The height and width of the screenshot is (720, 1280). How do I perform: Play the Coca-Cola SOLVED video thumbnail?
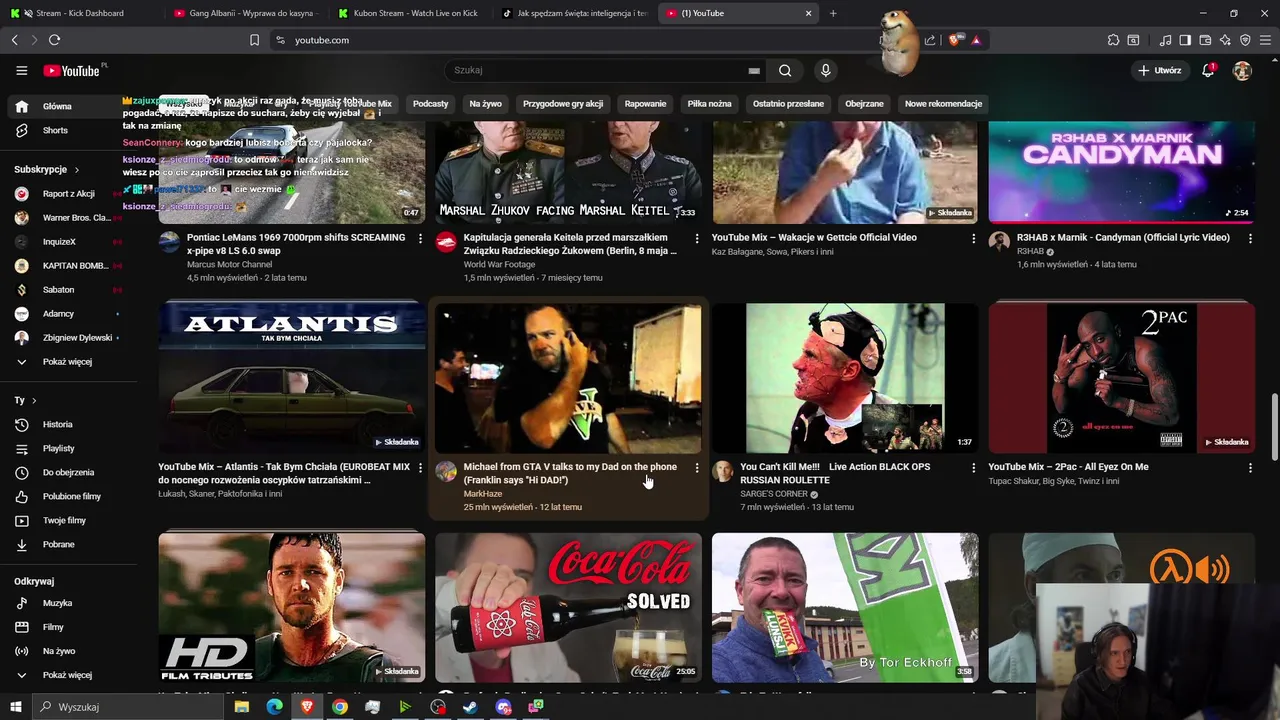point(568,607)
